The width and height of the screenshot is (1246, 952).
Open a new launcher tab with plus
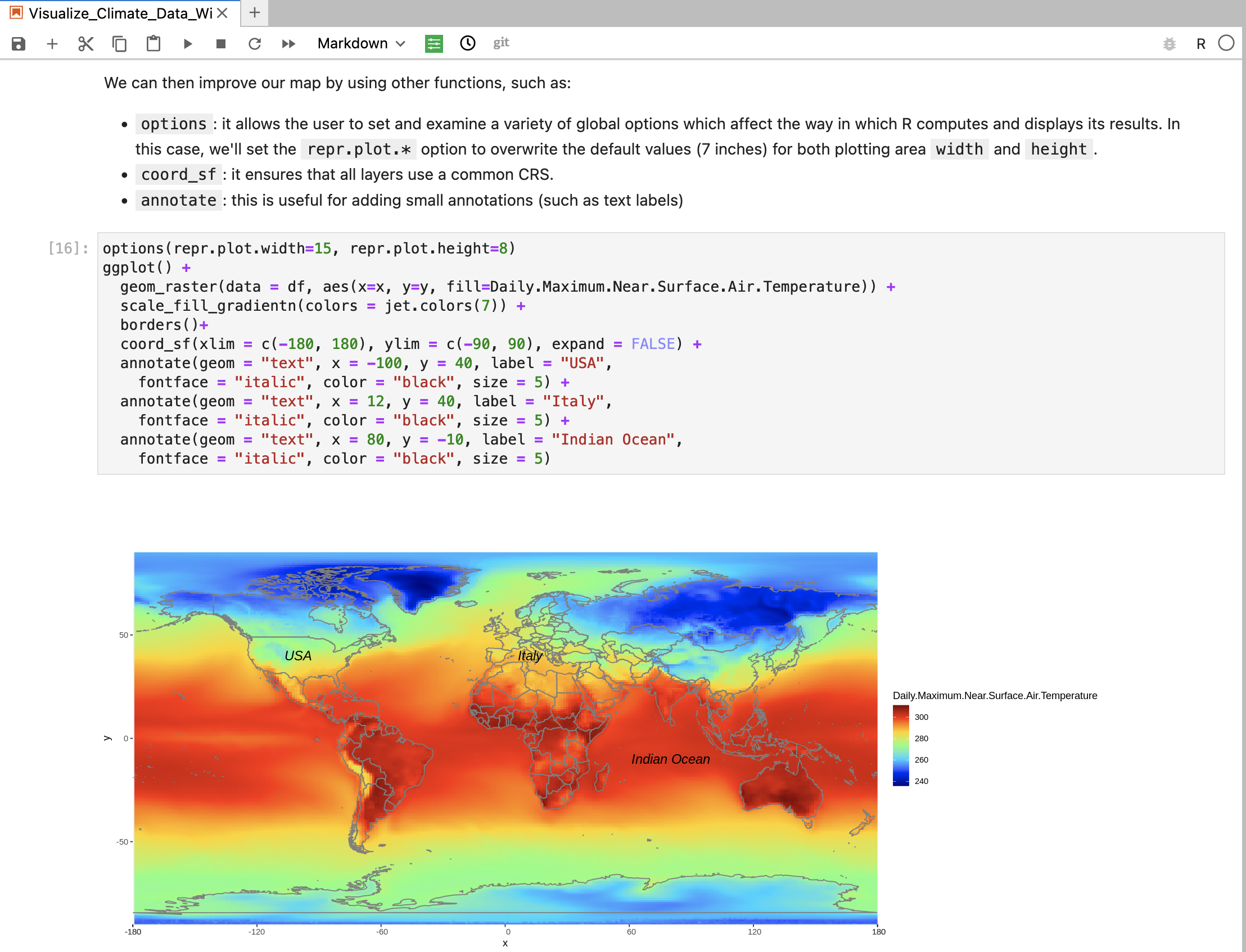click(255, 12)
